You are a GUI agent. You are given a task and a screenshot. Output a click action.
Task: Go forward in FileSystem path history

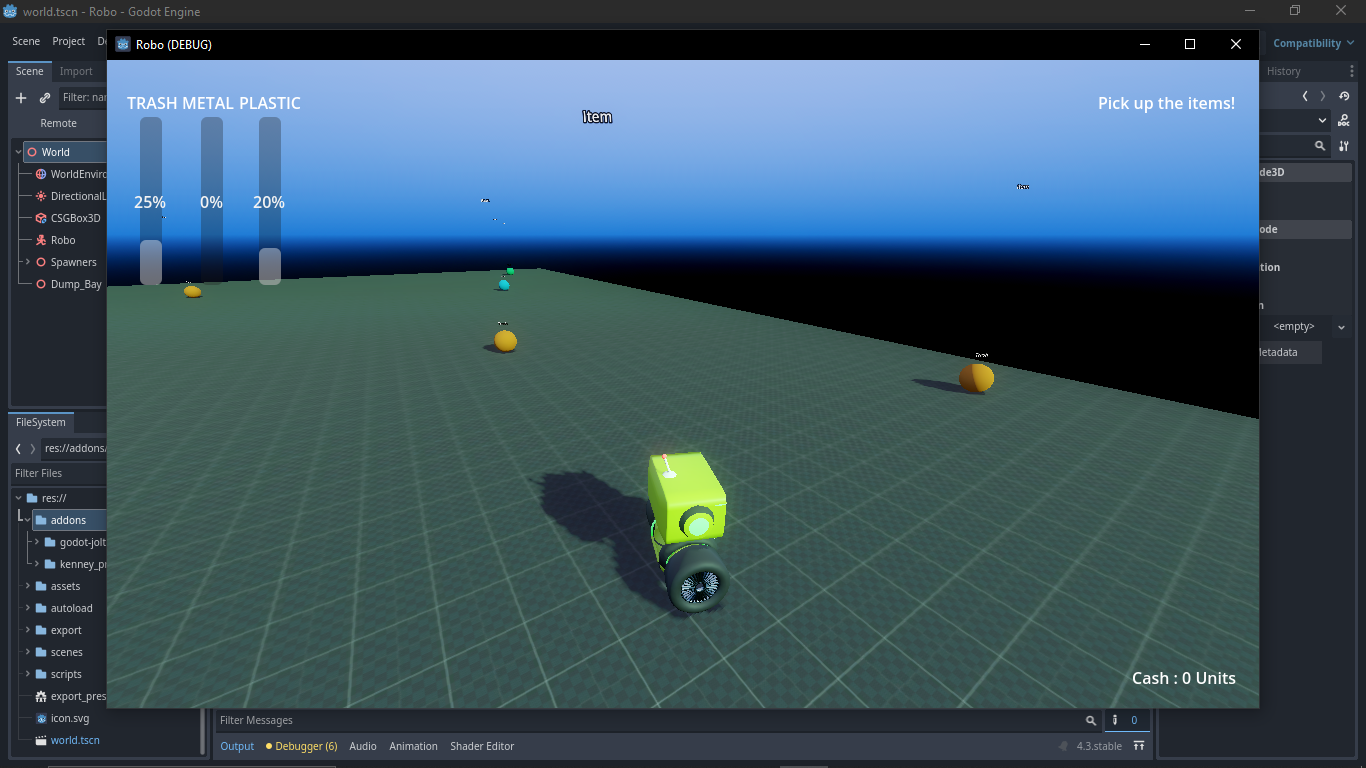[x=33, y=448]
